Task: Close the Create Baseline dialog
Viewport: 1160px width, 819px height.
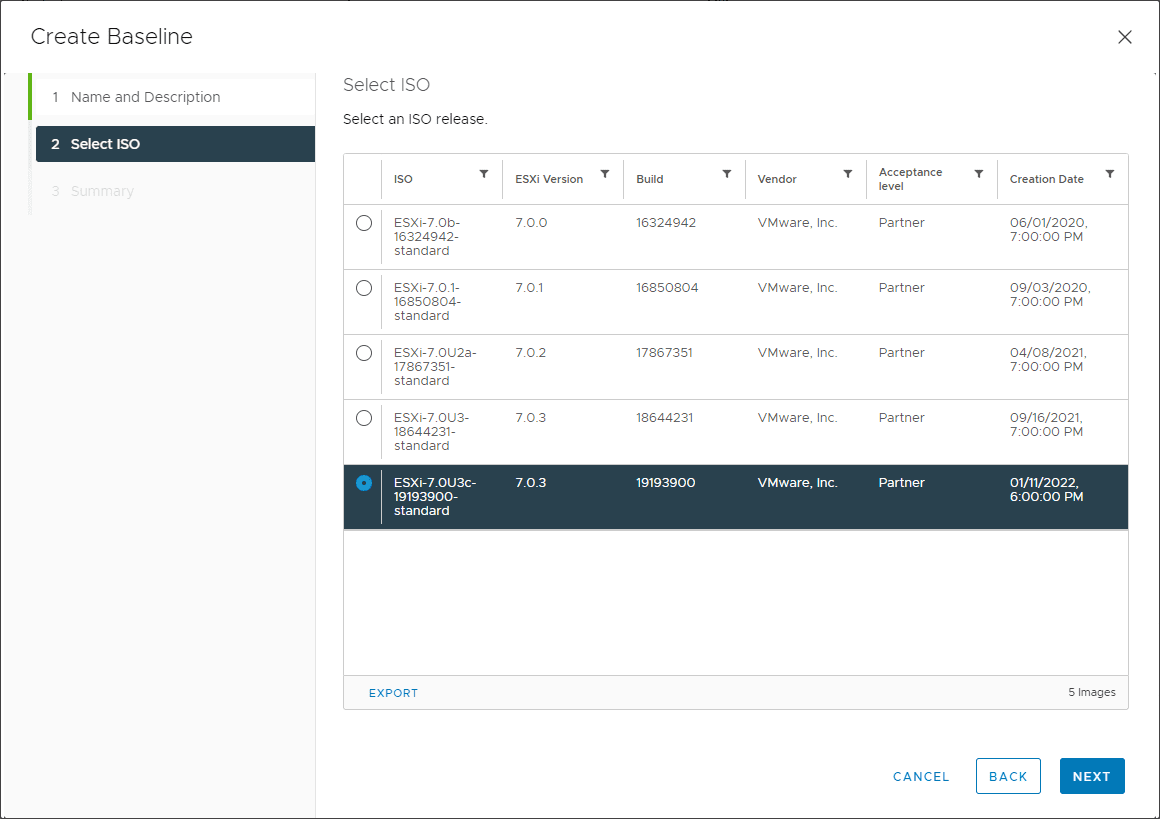Action: click(1125, 37)
